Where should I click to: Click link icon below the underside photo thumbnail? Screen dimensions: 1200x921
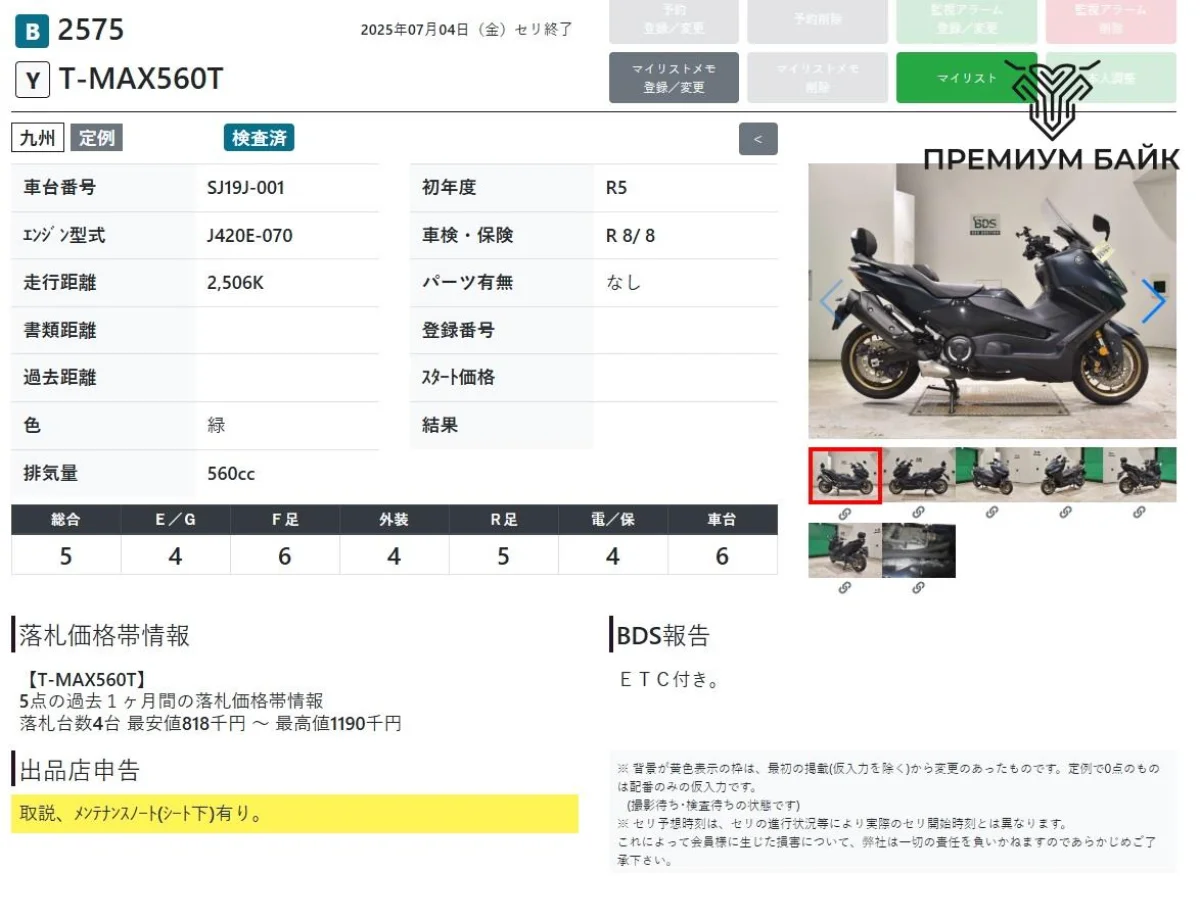918,588
